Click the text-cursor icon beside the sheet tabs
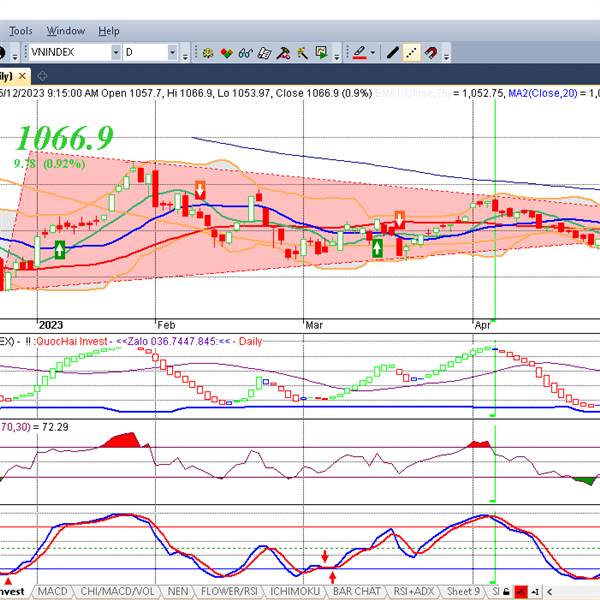The height and width of the screenshot is (600, 600). click(x=535, y=592)
